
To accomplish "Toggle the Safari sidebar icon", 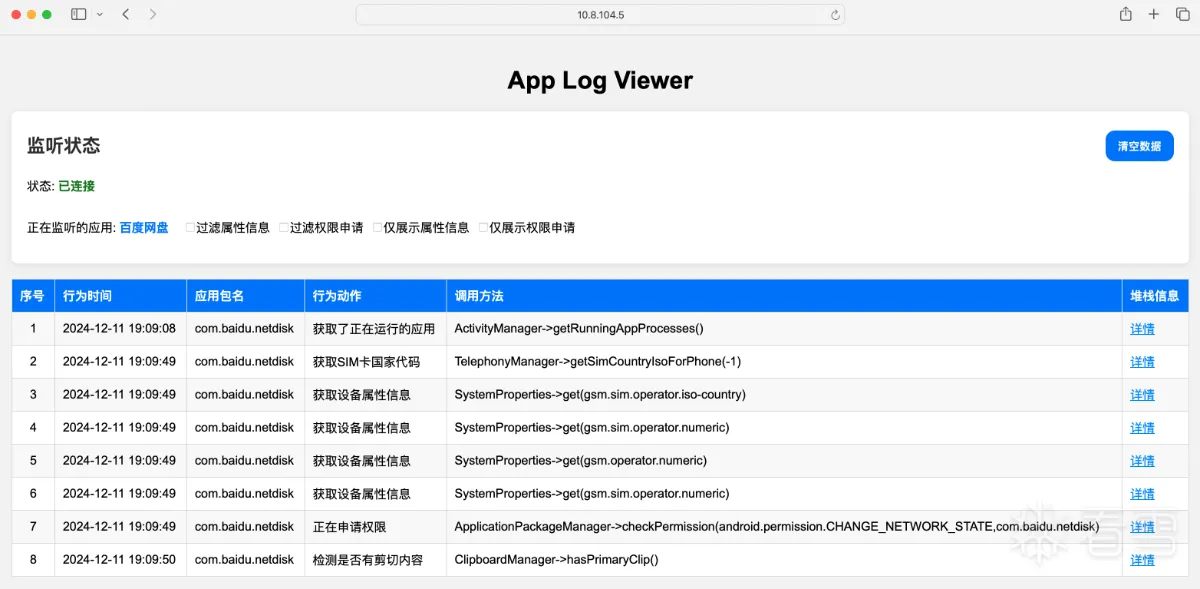I will [x=79, y=14].
